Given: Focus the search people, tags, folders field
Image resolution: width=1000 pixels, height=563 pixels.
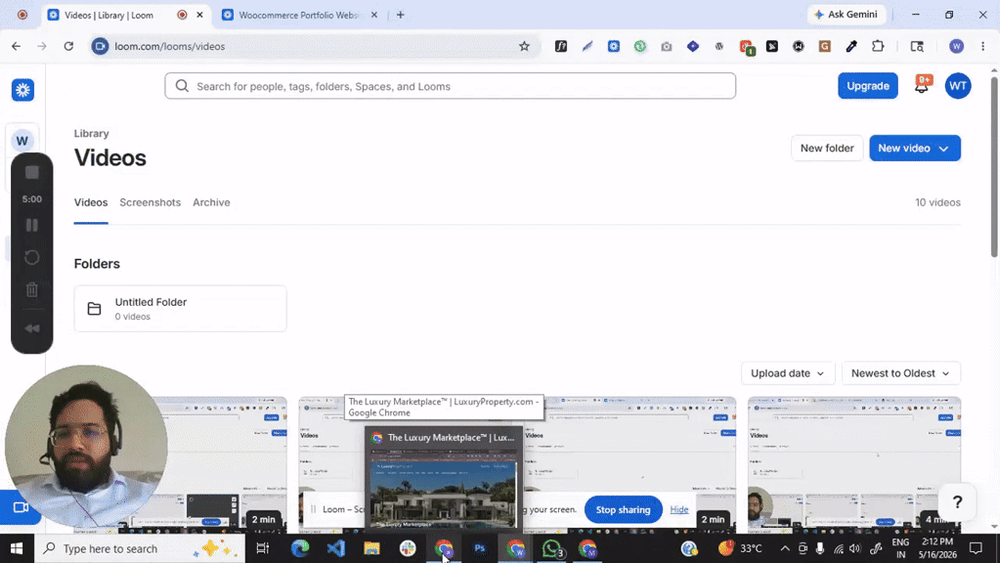Looking at the screenshot, I should (x=450, y=86).
